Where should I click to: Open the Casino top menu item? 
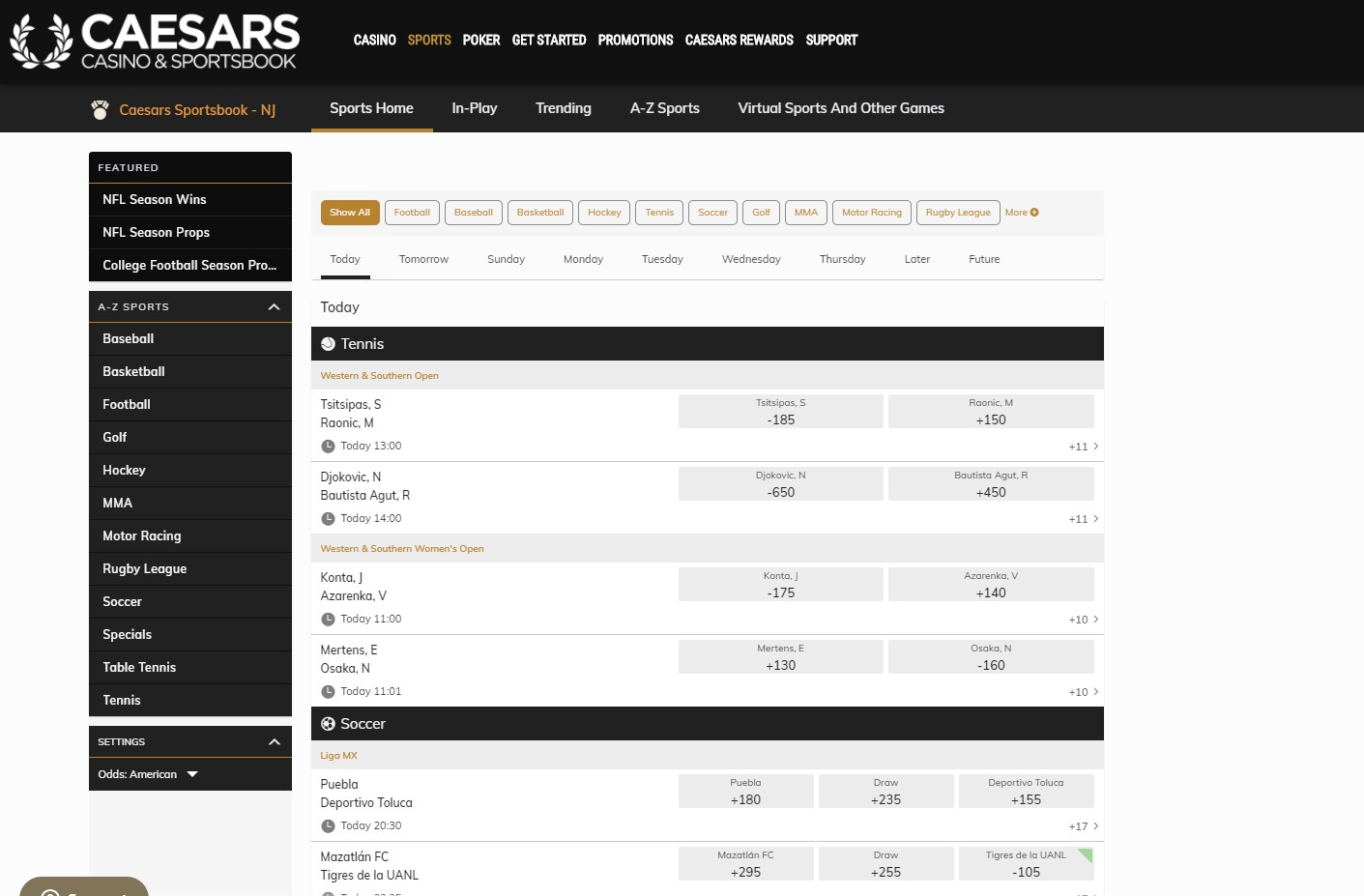(374, 40)
